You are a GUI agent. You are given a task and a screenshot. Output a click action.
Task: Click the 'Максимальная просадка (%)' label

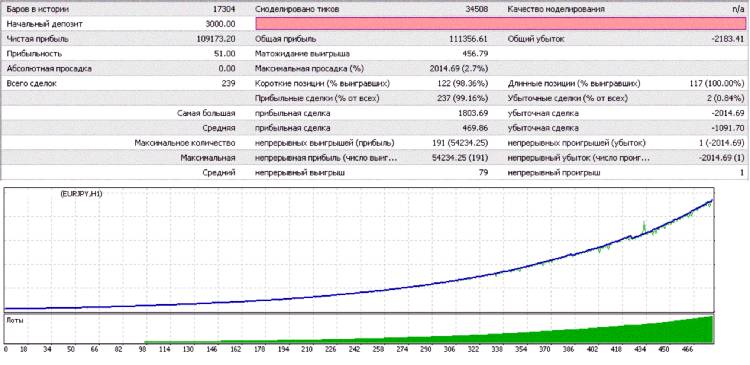309,68
